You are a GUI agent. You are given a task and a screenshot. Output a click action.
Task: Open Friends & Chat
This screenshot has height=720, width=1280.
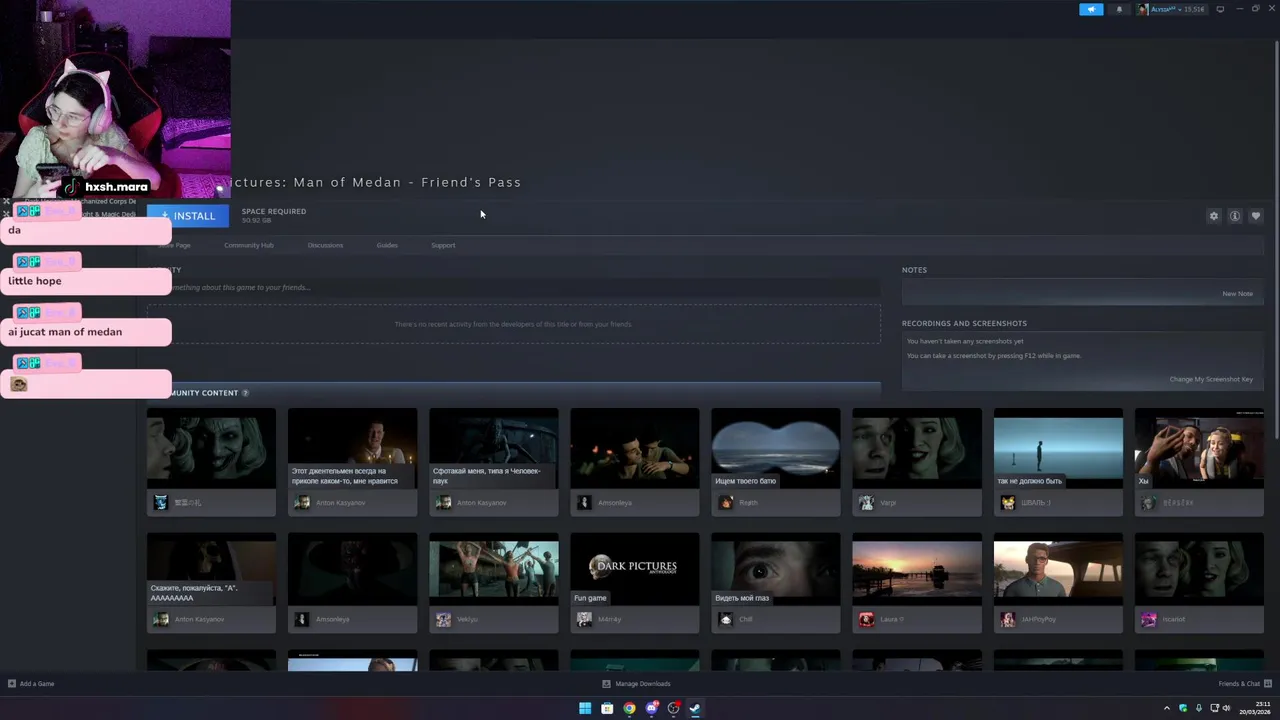pyautogui.click(x=1243, y=684)
